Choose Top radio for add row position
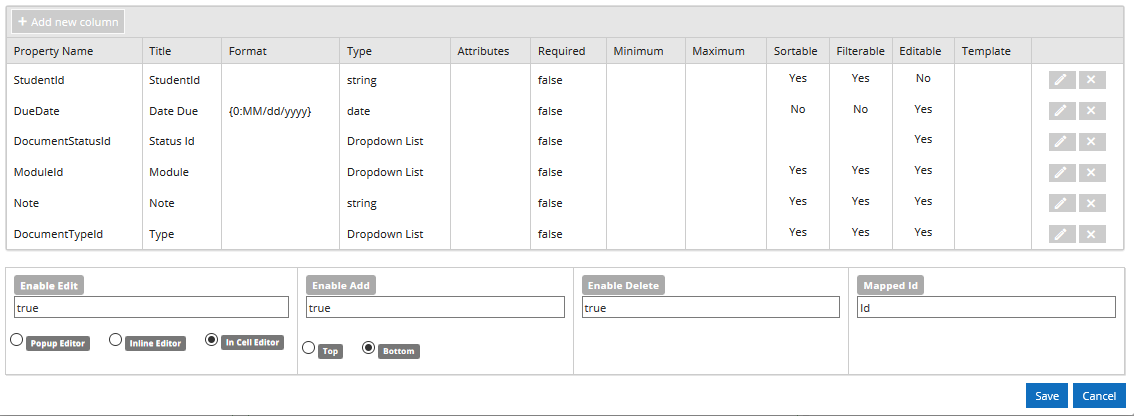The width and height of the screenshot is (1134, 416). click(308, 348)
